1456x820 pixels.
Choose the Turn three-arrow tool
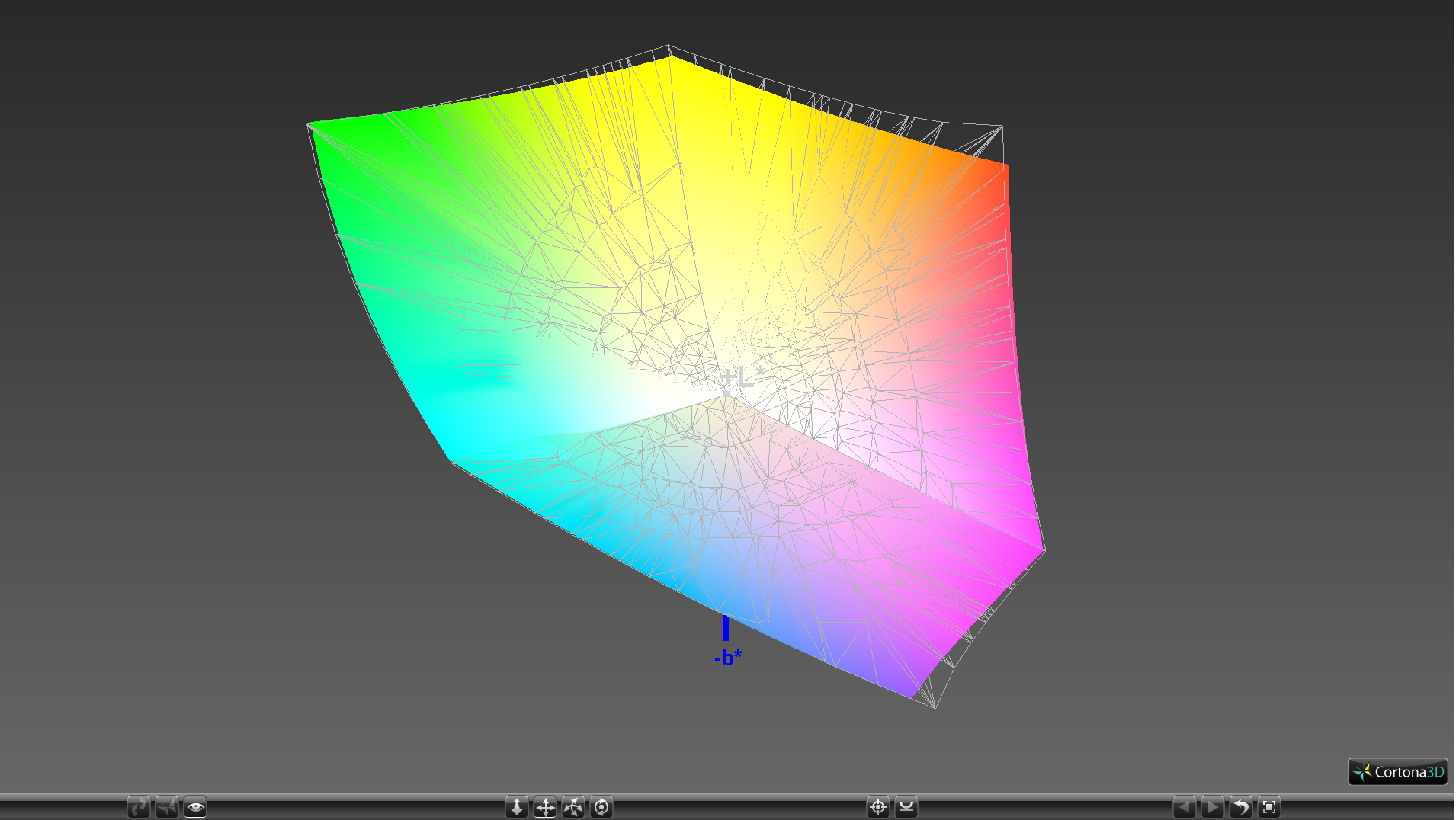(x=573, y=807)
